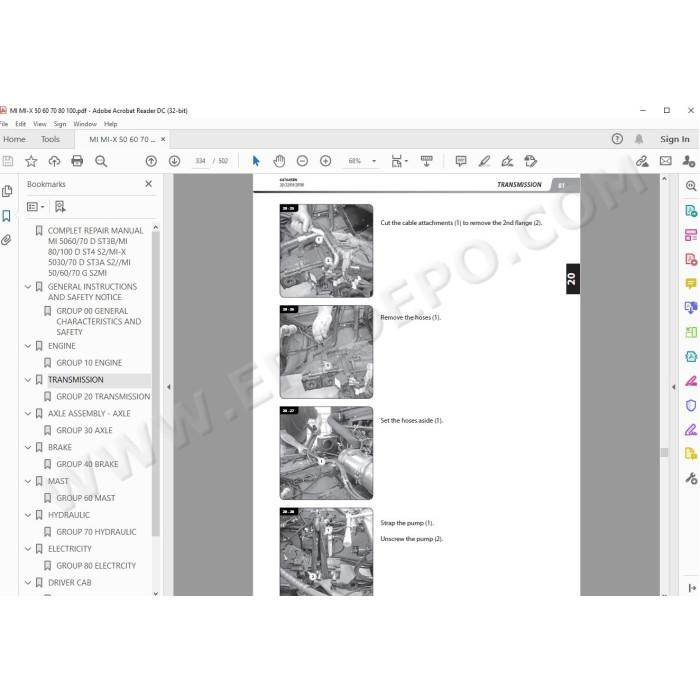Click the bookmarks panel scrollbar
This screenshot has height=700, width=700.
[156, 384]
